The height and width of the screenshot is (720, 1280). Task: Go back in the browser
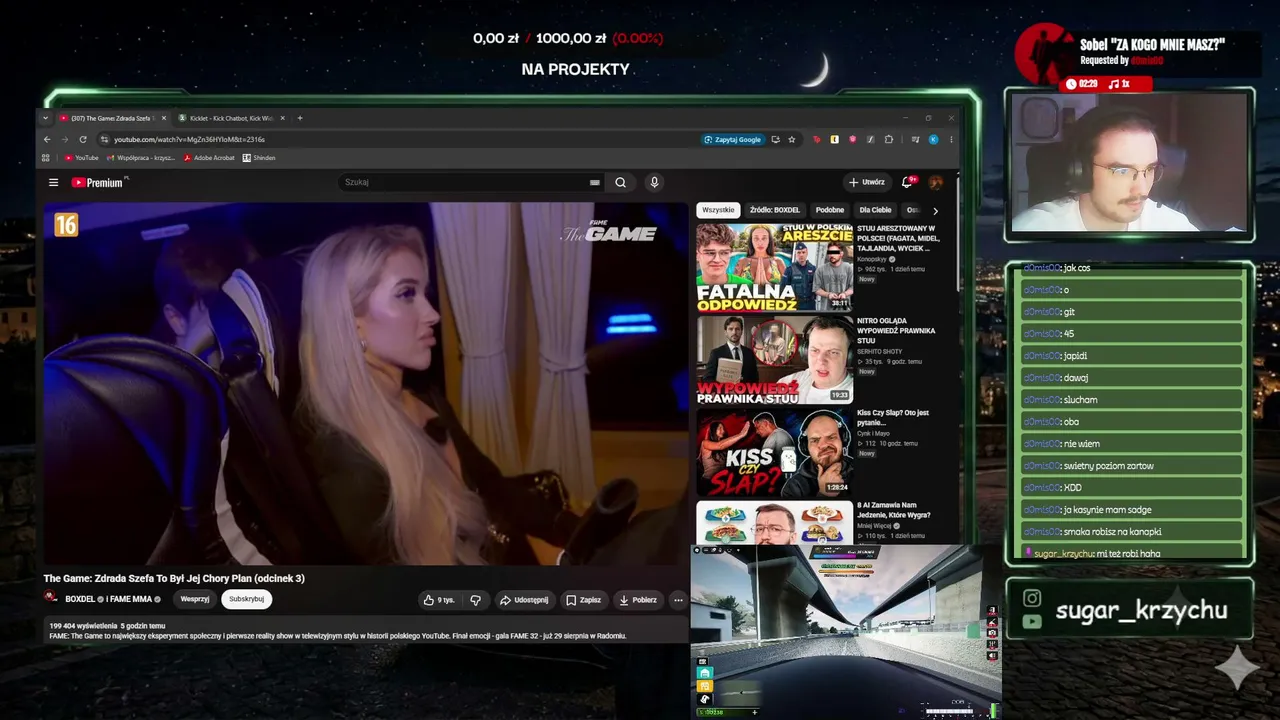[47, 139]
